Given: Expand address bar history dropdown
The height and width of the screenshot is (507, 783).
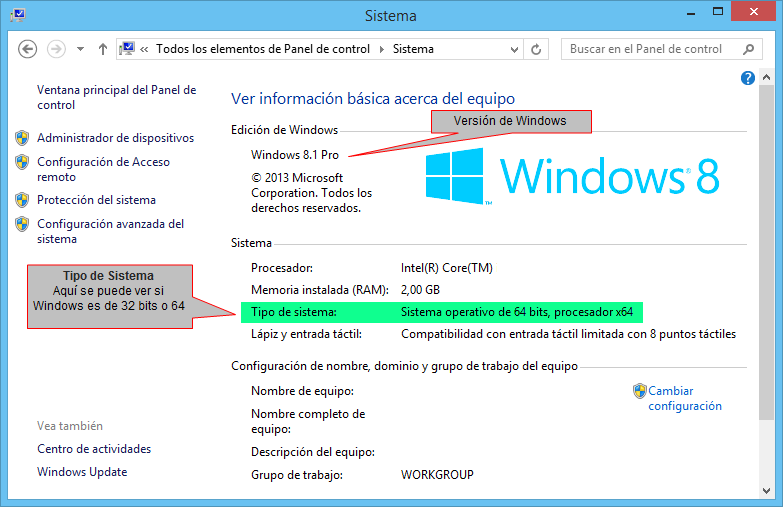Looking at the screenshot, I should coord(514,49).
